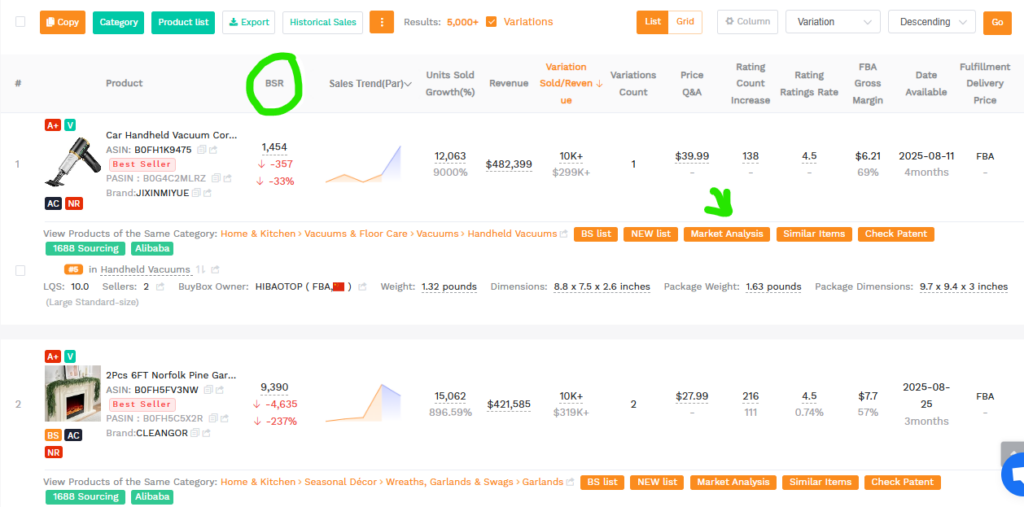Open the blue chat support bubble
Viewport: 1024px width, 507px height.
coord(1011,476)
